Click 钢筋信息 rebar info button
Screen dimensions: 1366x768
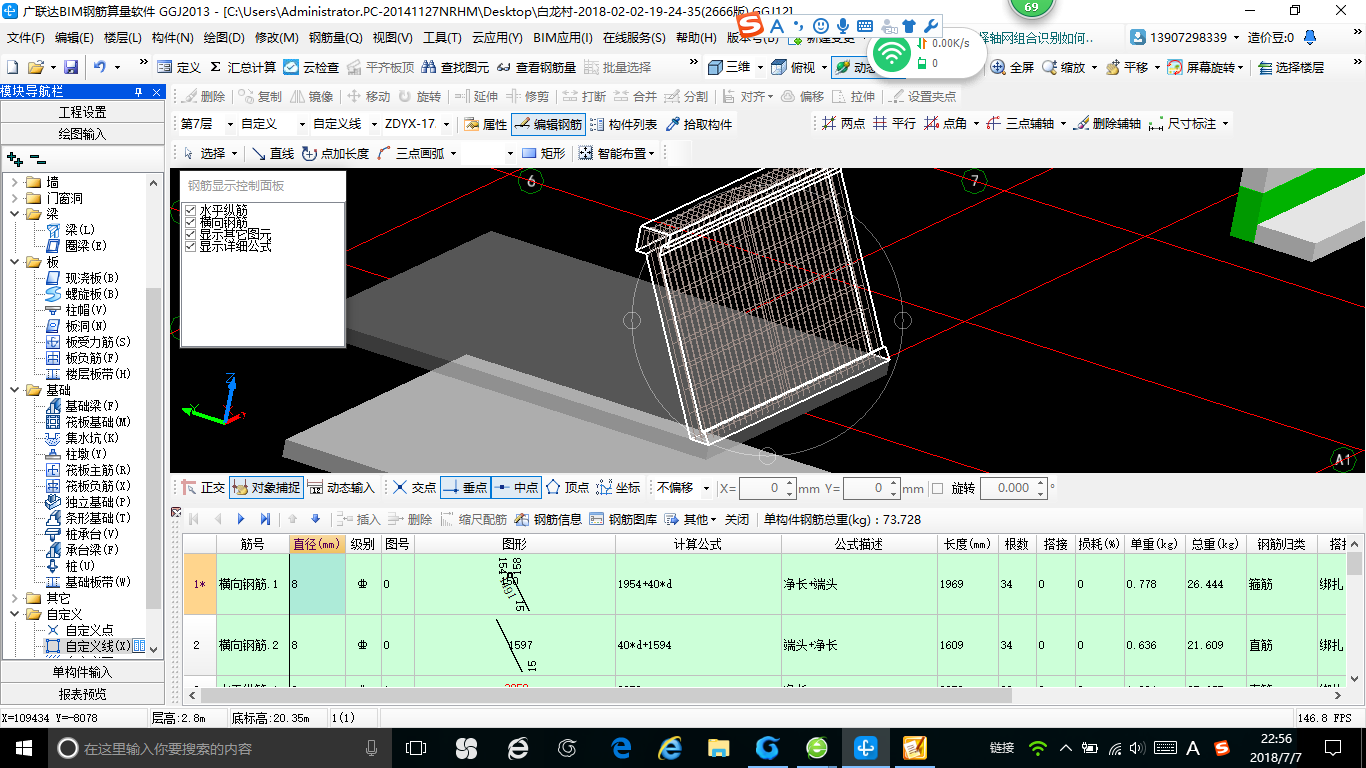pos(548,519)
